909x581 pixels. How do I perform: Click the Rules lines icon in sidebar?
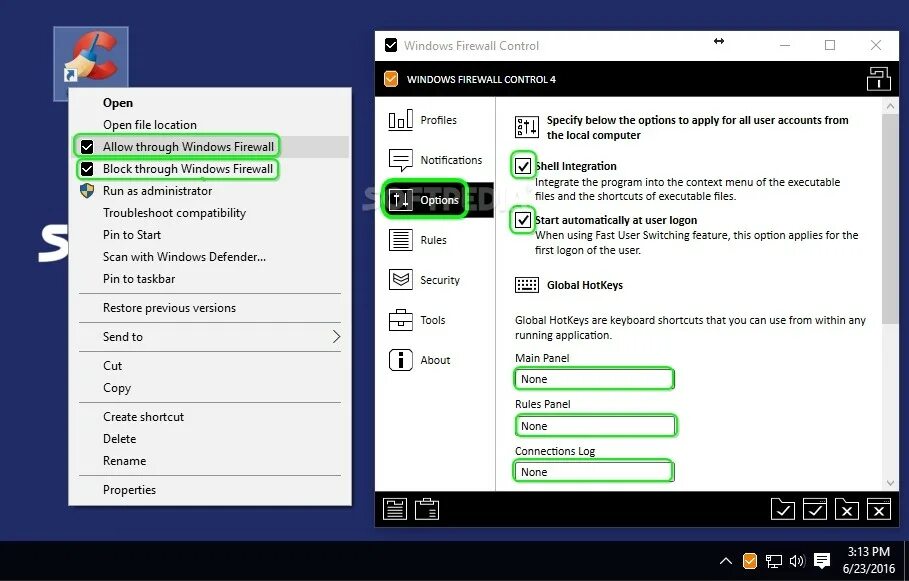401,240
